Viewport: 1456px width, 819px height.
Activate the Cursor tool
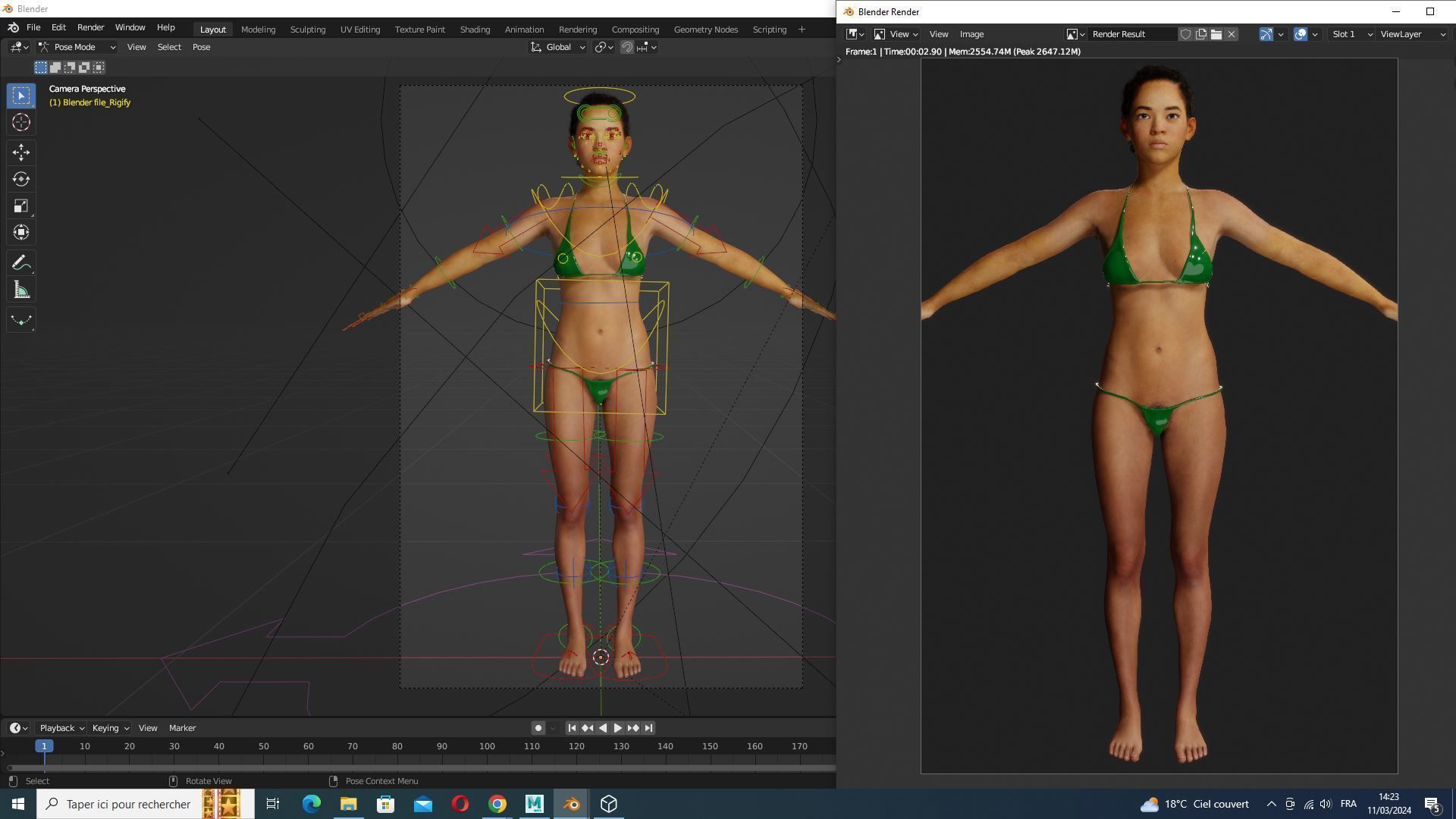(21, 122)
